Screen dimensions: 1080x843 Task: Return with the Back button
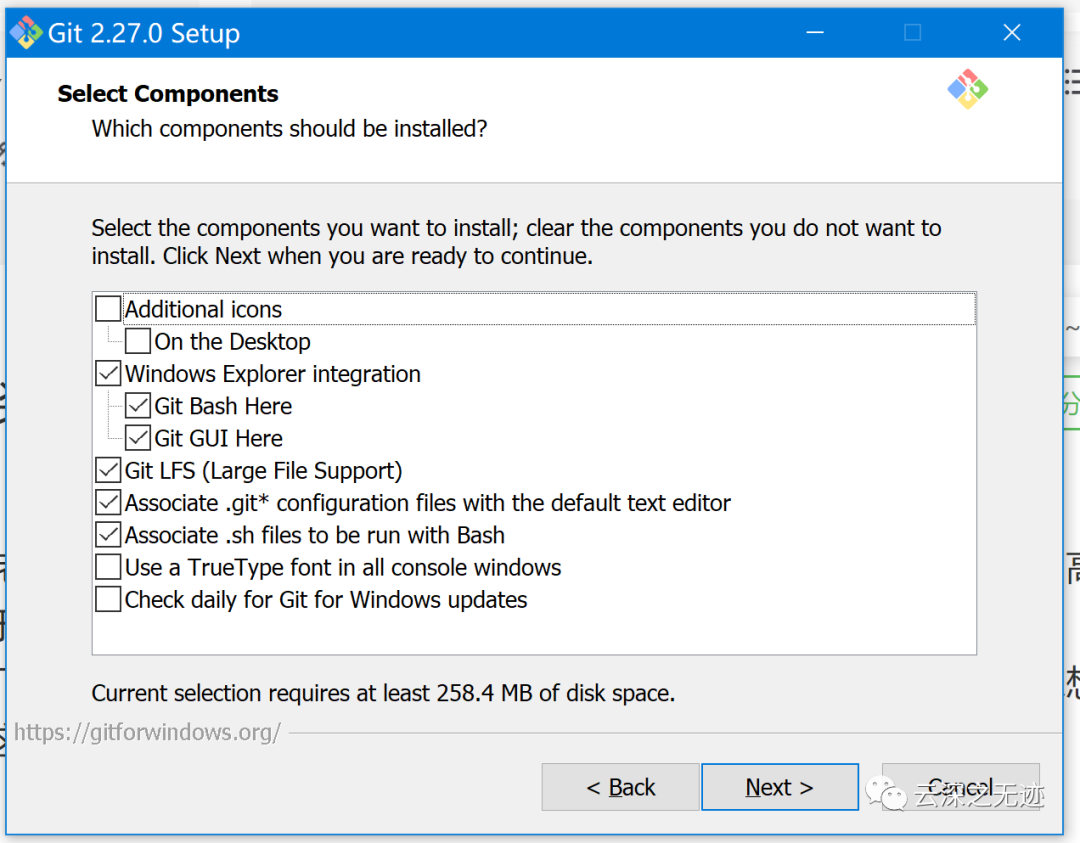pos(620,787)
